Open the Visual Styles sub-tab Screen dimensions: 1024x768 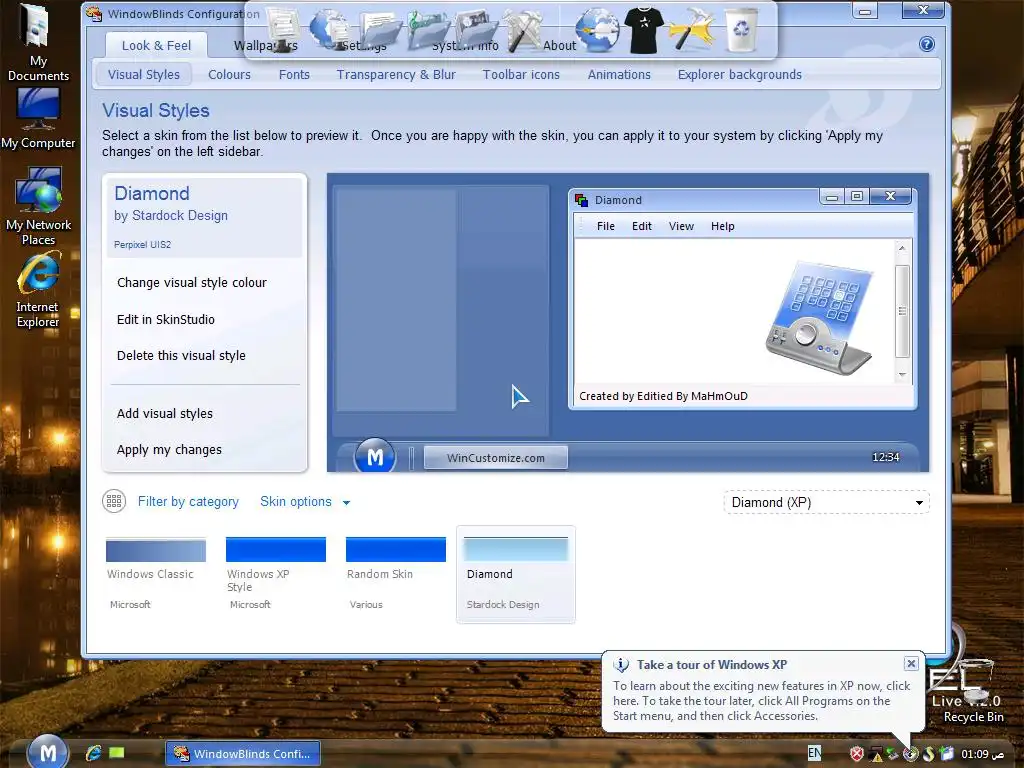click(x=144, y=74)
